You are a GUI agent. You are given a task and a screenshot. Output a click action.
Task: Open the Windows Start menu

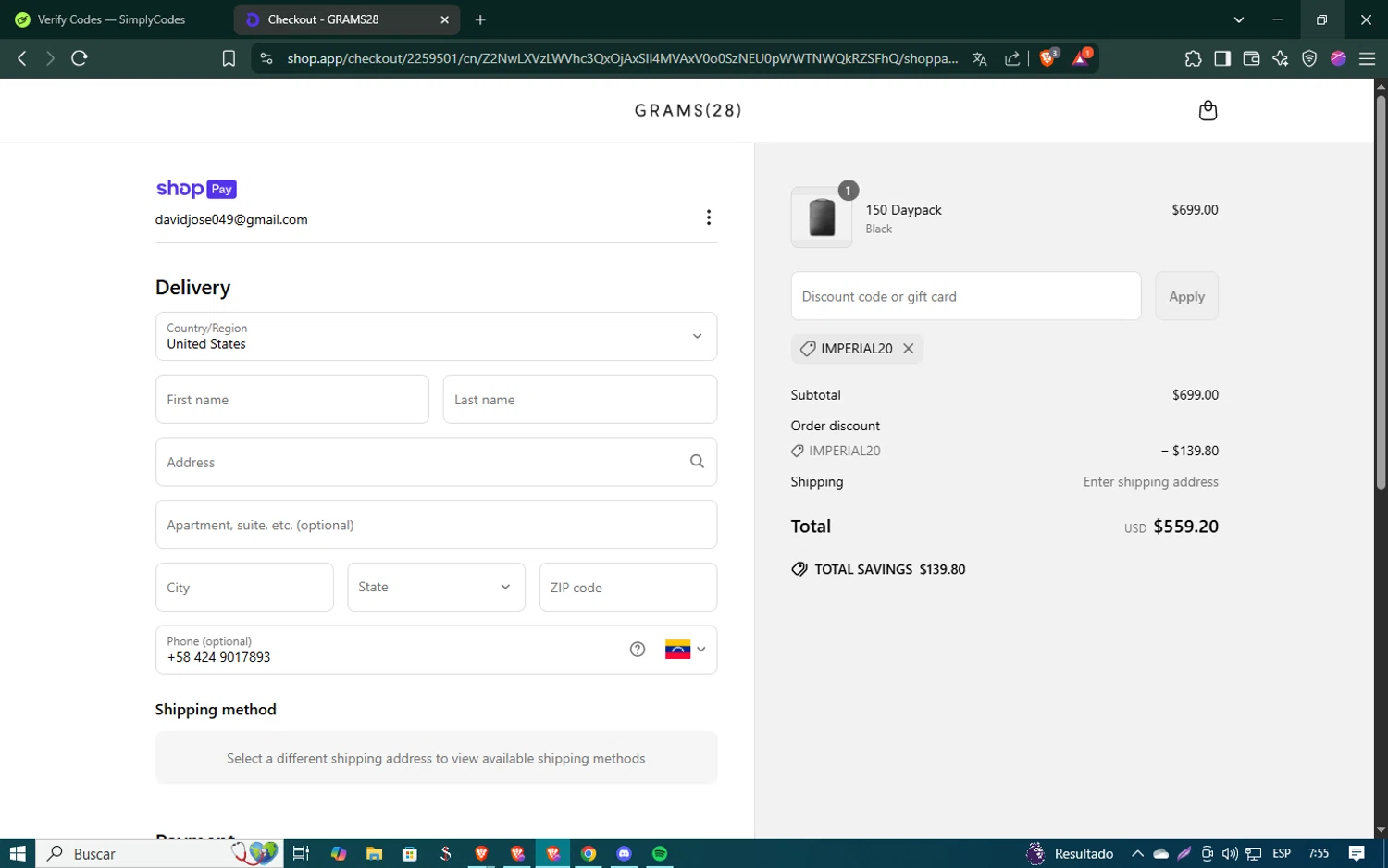18,853
